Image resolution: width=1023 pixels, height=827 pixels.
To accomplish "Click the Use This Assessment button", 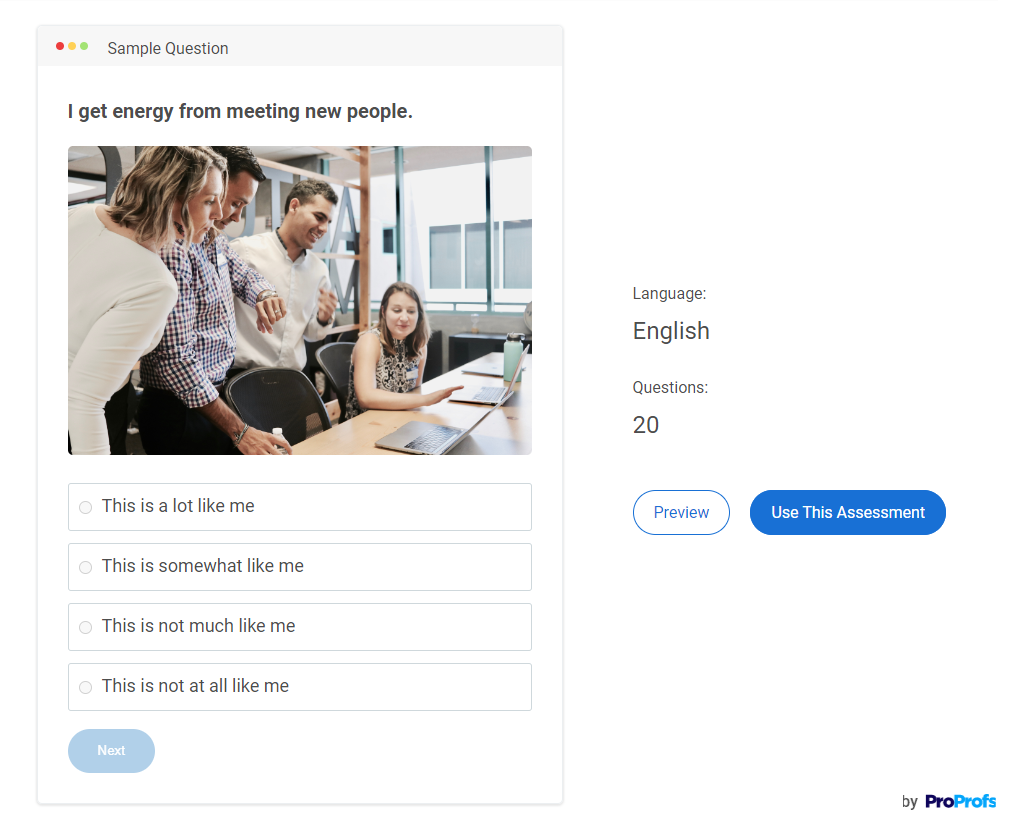I will point(847,512).
